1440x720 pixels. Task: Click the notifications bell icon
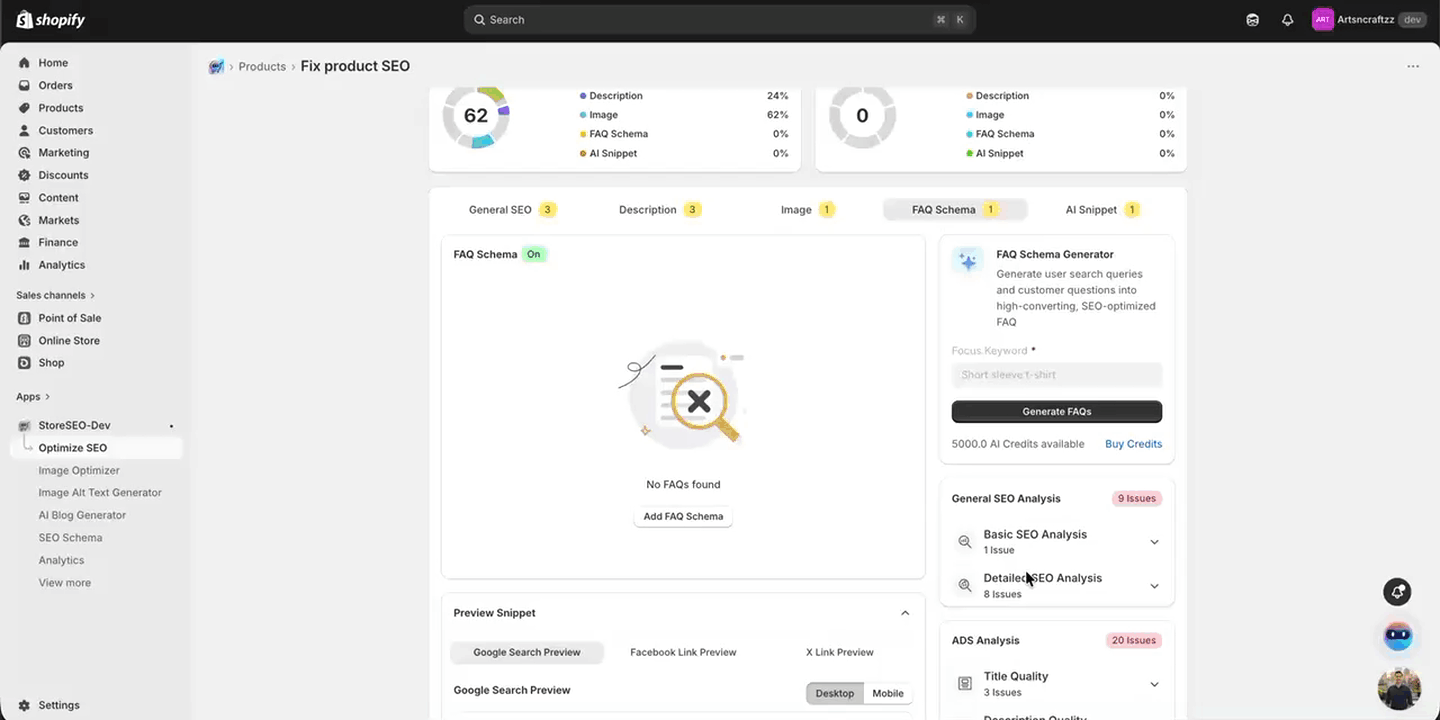point(1288,19)
